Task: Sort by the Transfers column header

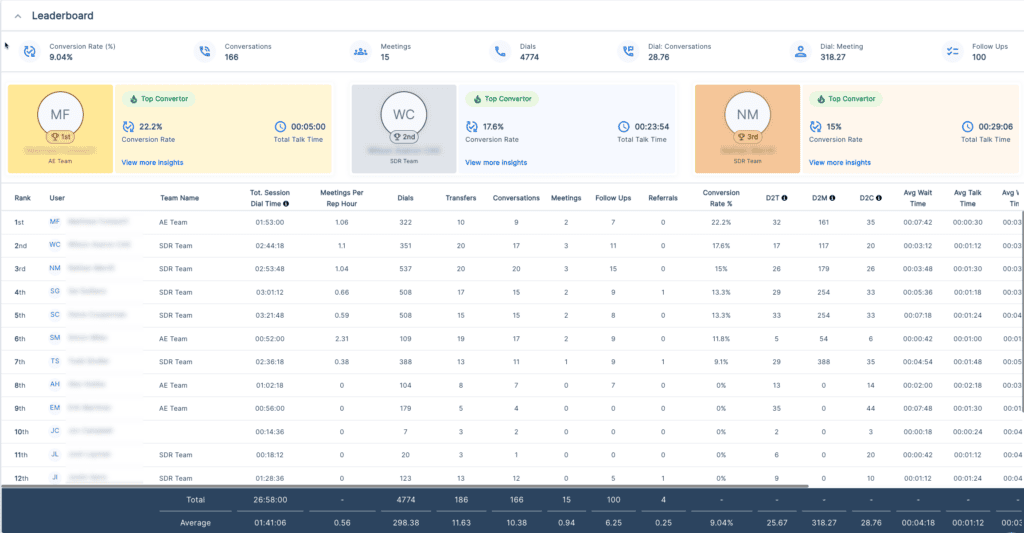Action: pos(461,198)
